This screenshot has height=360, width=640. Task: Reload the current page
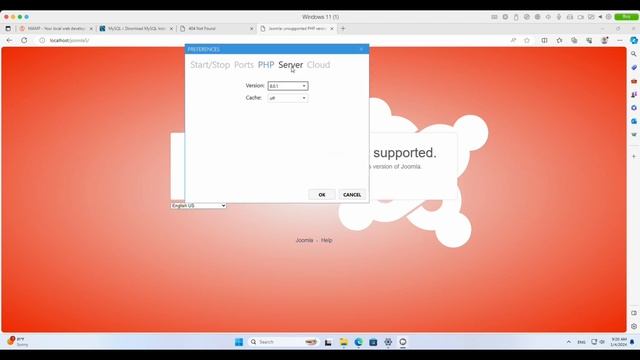pyautogui.click(x=24, y=40)
